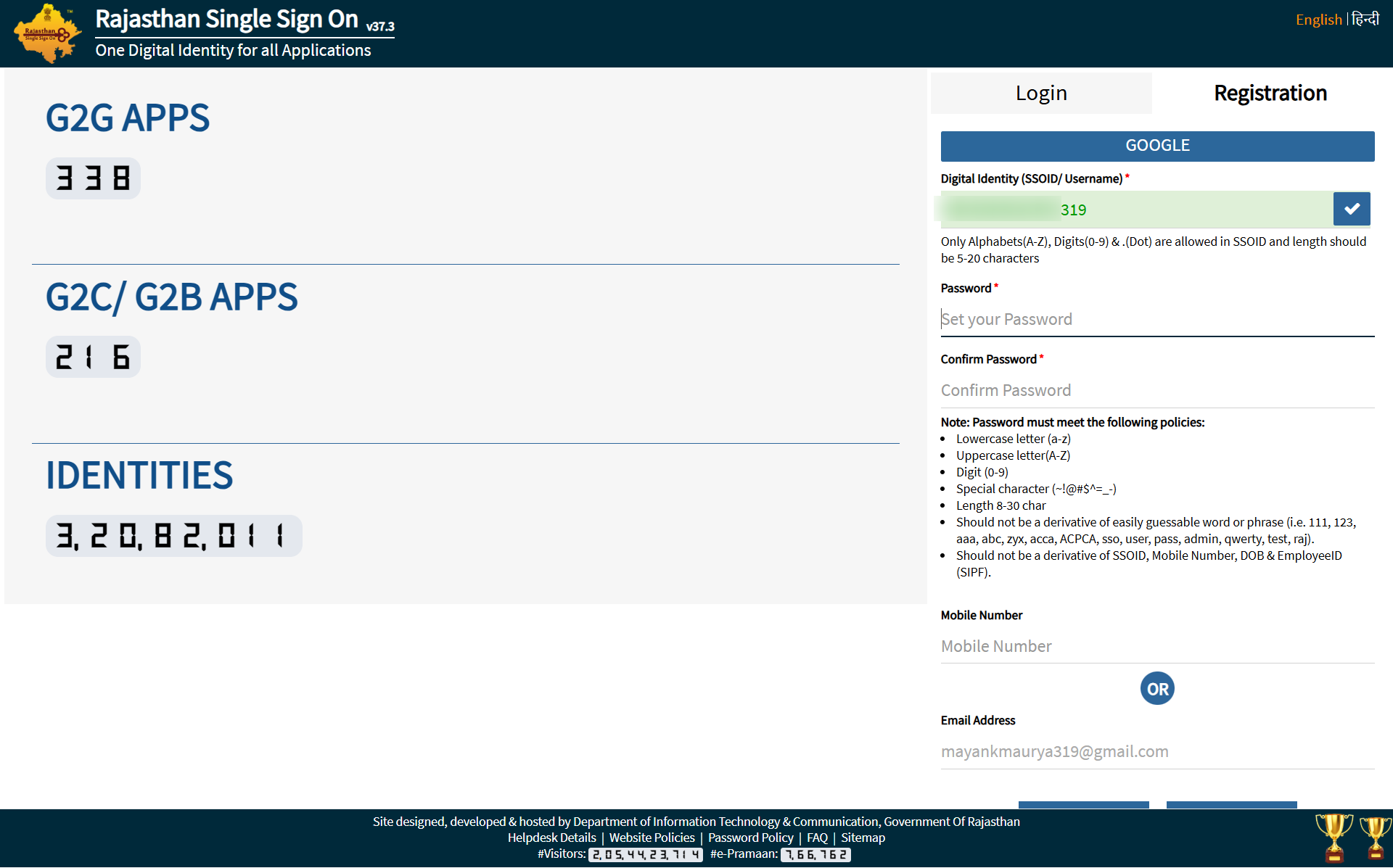Switch language to English

pyautogui.click(x=1318, y=20)
